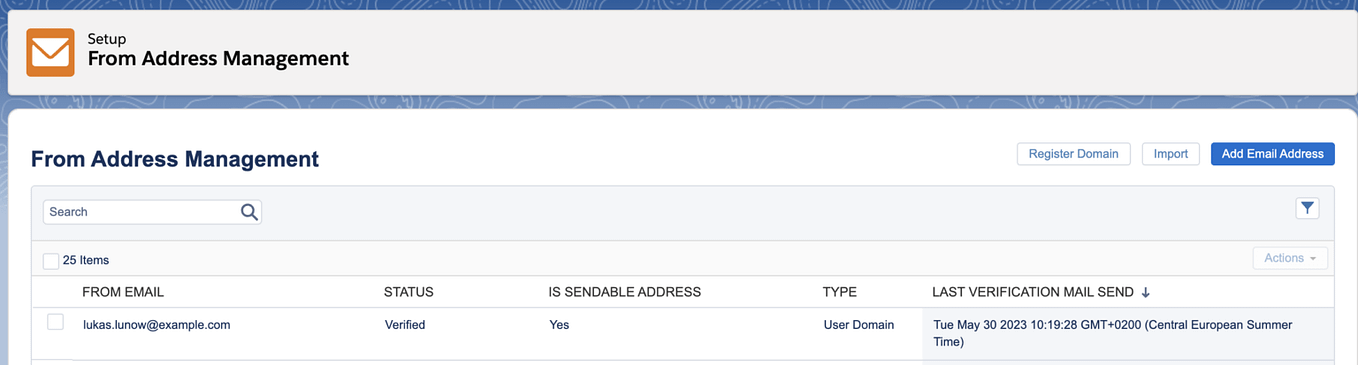The width and height of the screenshot is (1358, 365).
Task: Check the box for lukas.lunow@example.com row
Action: pos(56,322)
